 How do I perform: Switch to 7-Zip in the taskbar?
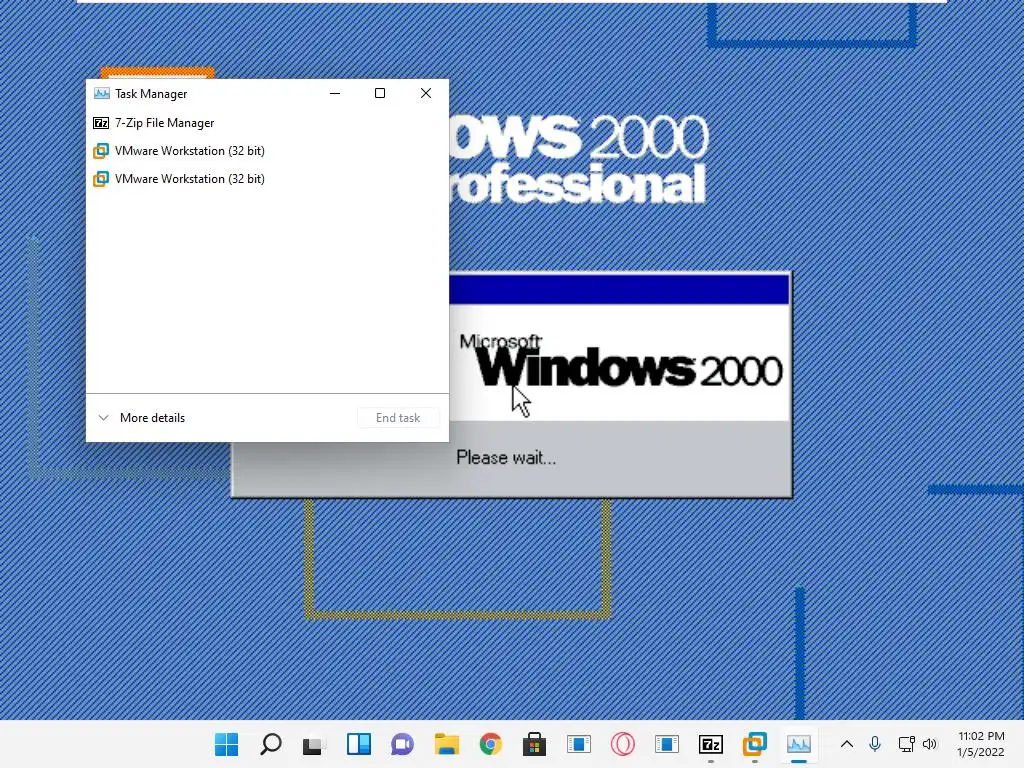(711, 744)
